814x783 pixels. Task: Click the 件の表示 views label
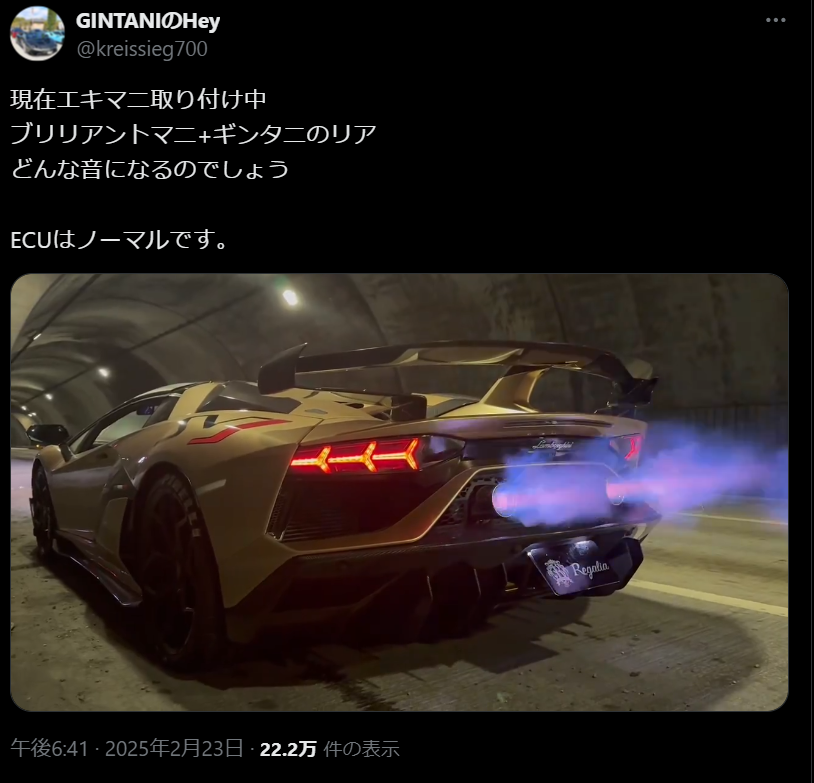pos(361,749)
